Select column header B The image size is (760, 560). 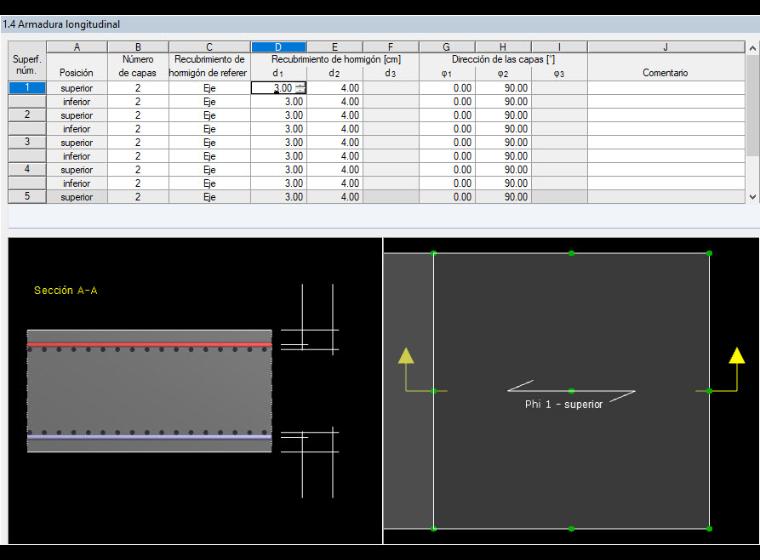(138, 47)
